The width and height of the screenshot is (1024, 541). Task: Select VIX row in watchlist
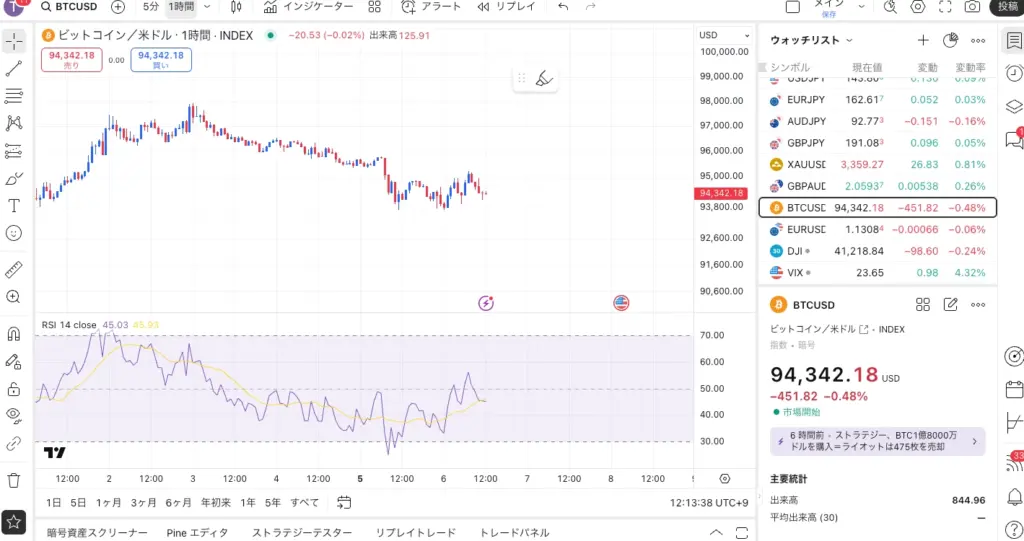(878, 273)
